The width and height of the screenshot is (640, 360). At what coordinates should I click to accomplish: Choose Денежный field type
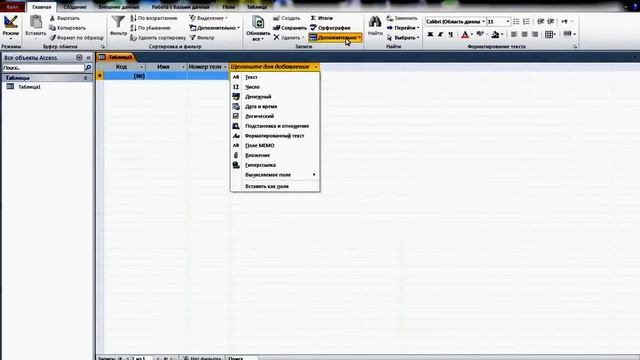point(275,97)
